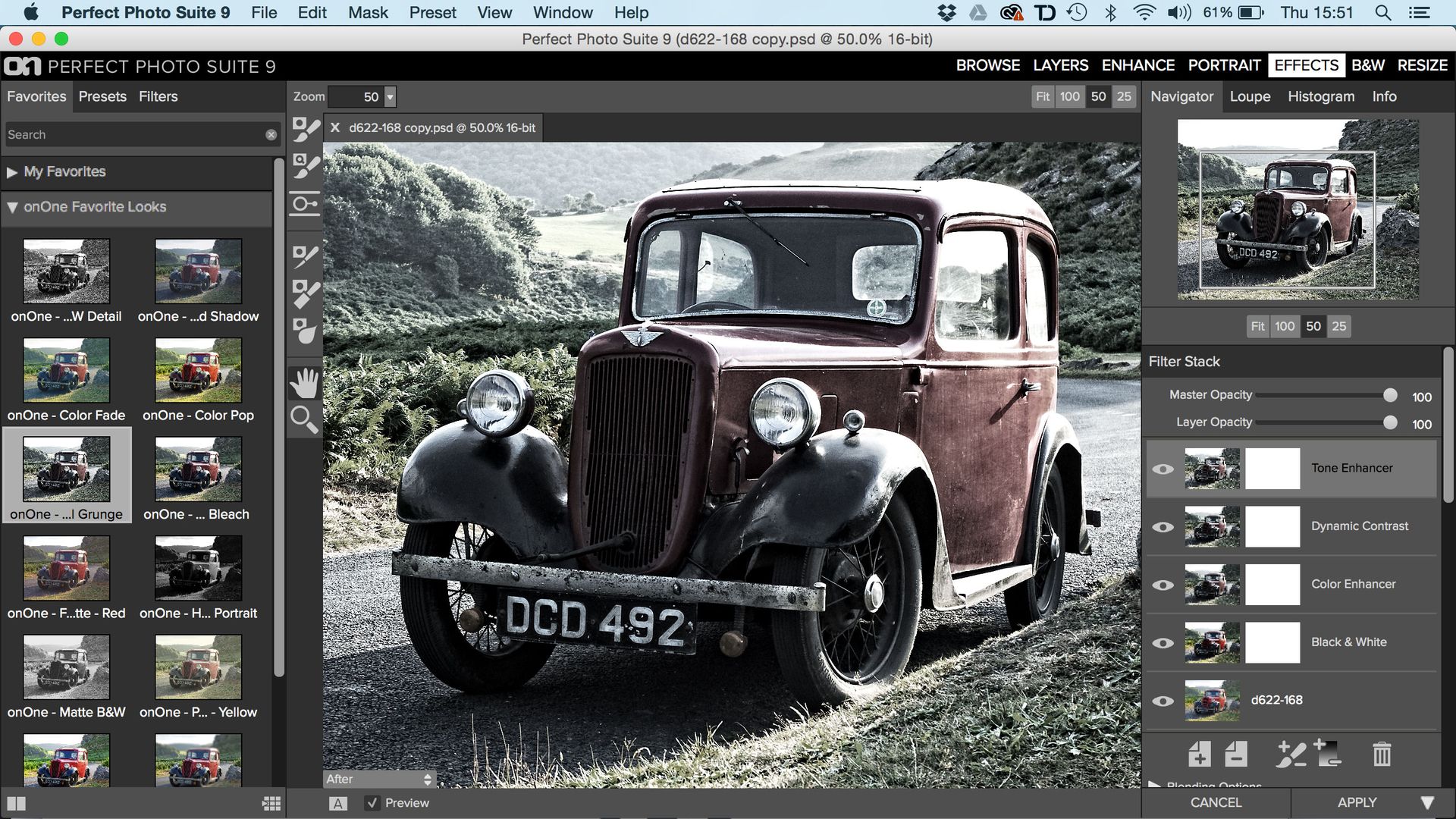Open the Histogram panel tab
Viewport: 1456px width, 819px height.
tap(1320, 96)
